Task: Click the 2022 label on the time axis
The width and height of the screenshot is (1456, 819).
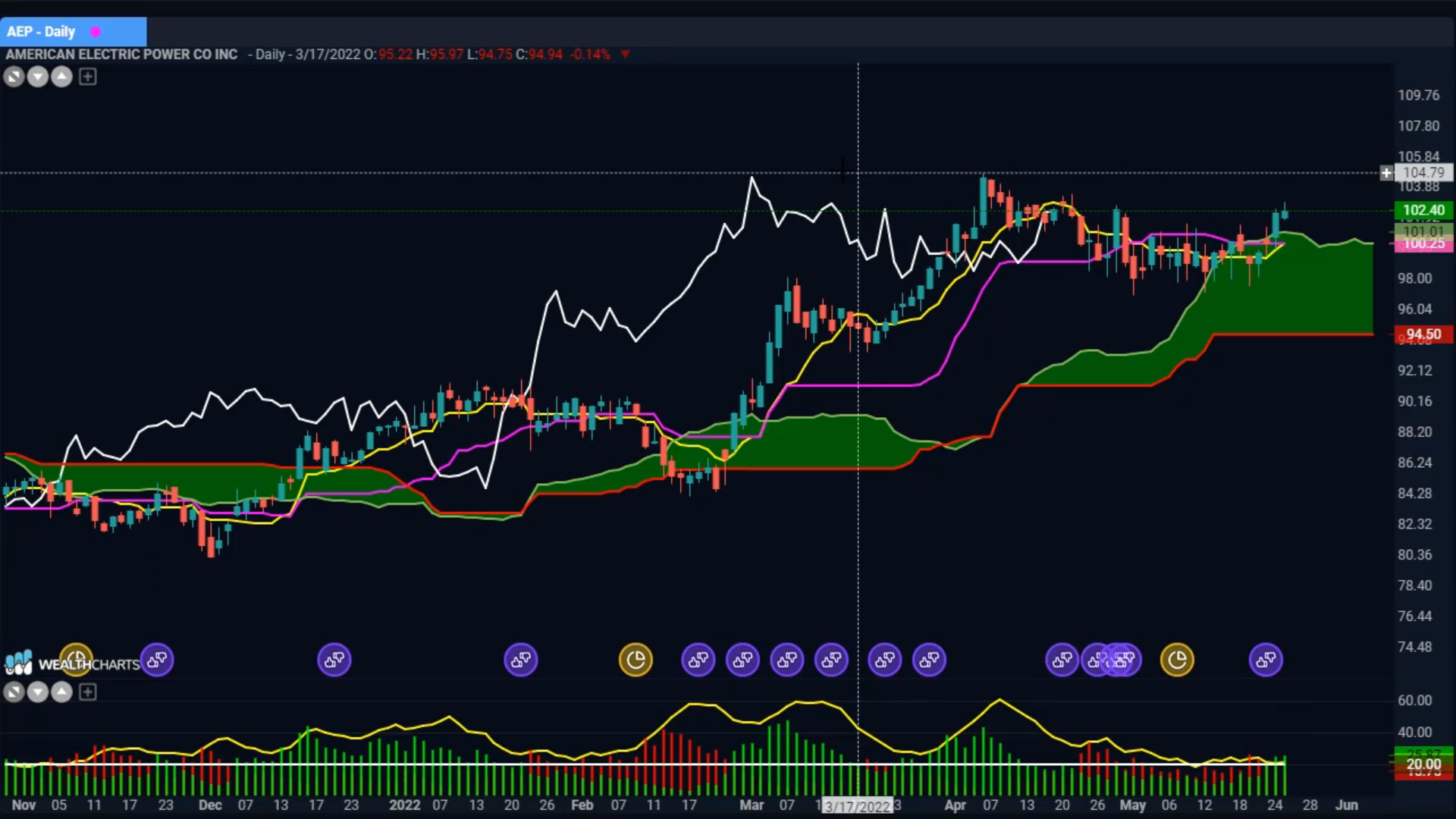Action: [404, 805]
